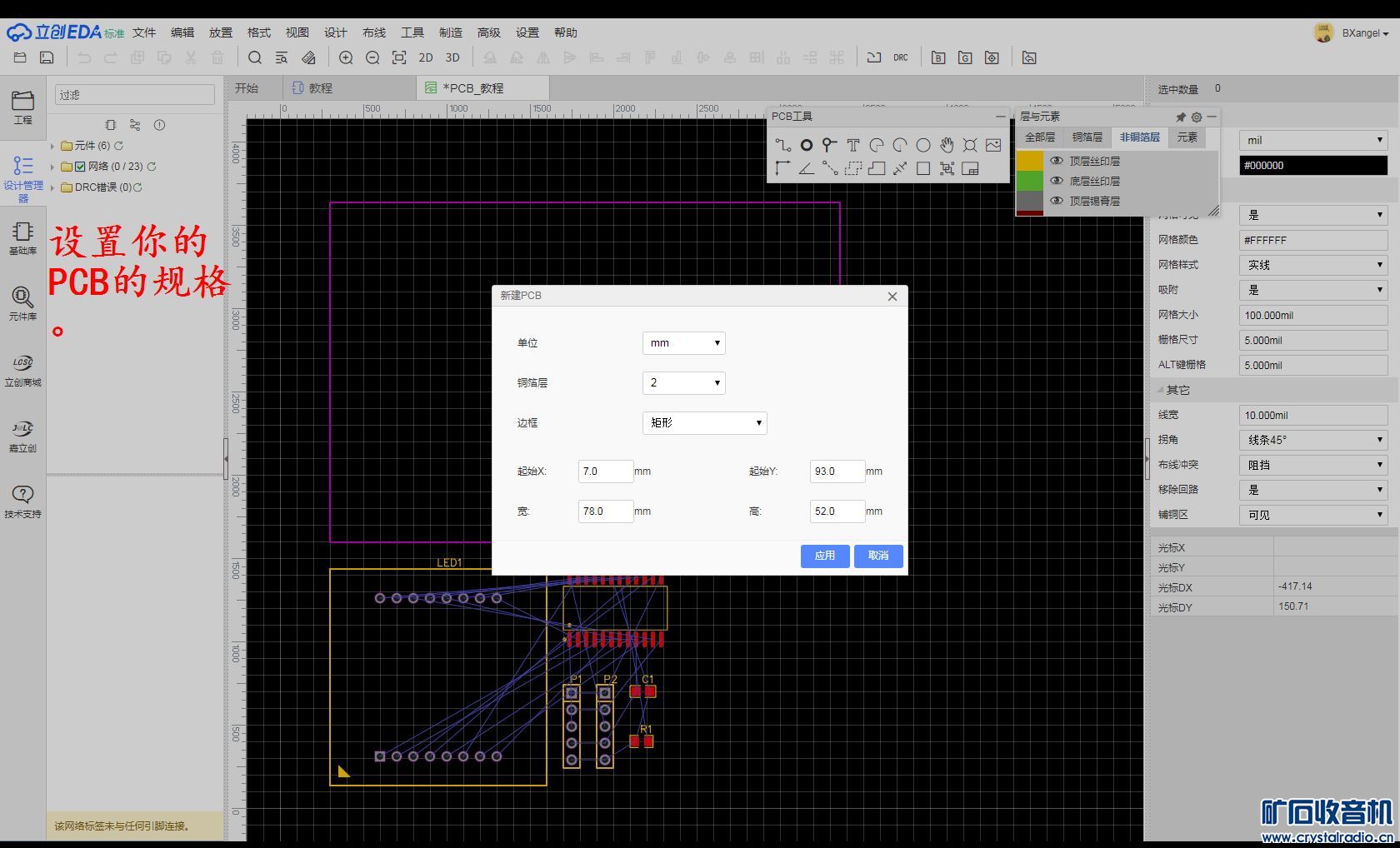Open 元件库 in left sidebar
This screenshot has height=848, width=1400.
[x=22, y=304]
